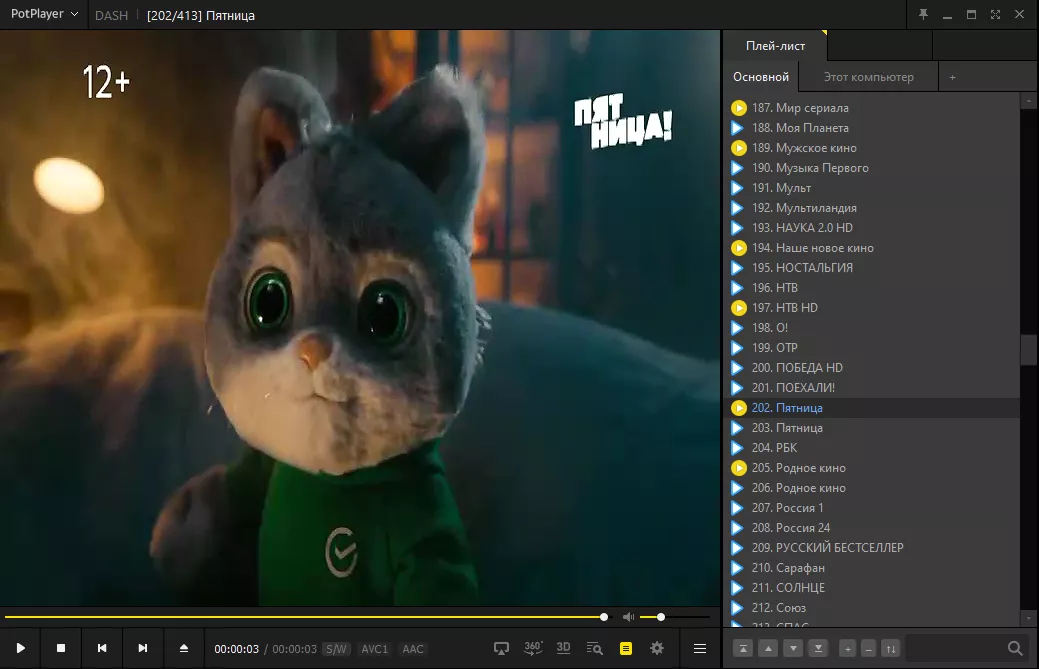Viewport: 1039px width, 669px height.
Task: Remove item with playlist minus button
Action: coord(869,649)
